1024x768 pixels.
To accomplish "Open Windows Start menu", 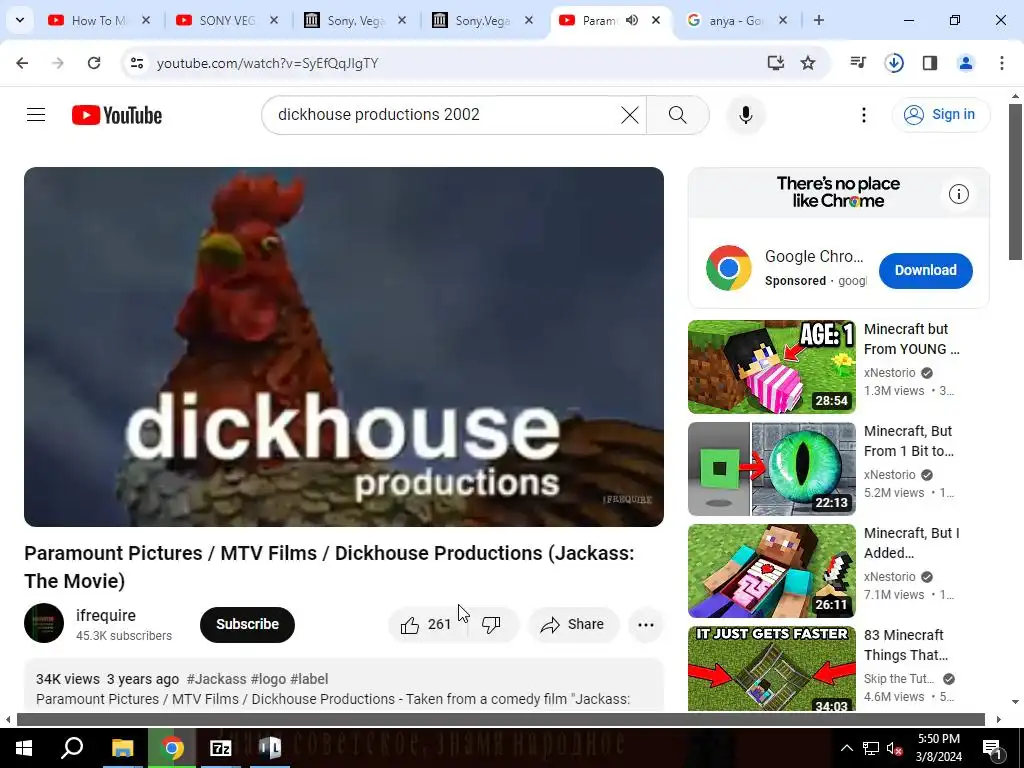I will pyautogui.click(x=24, y=748).
